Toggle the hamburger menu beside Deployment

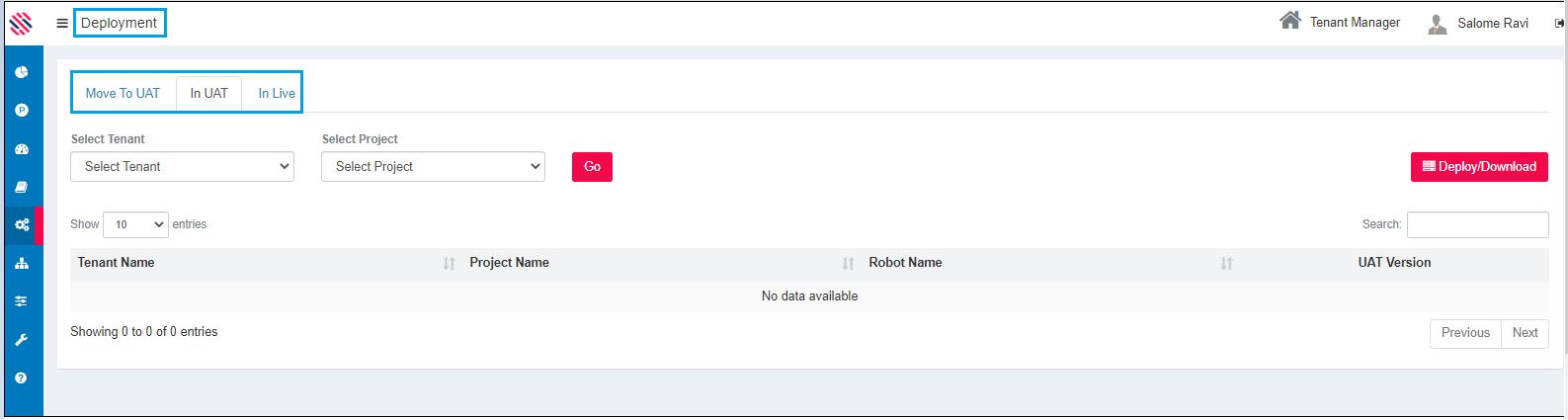point(62,23)
